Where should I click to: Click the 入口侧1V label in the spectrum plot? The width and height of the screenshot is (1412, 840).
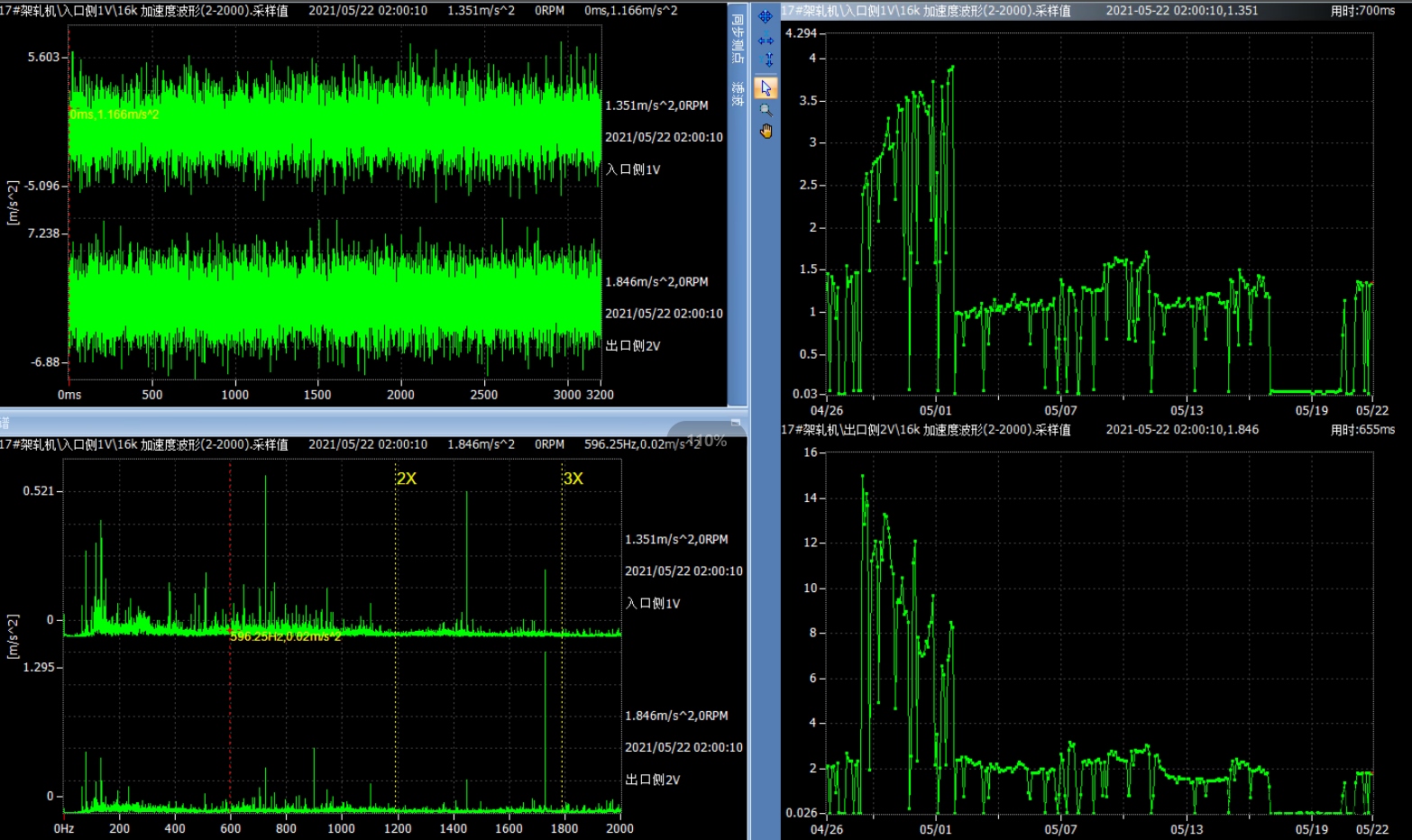click(653, 604)
